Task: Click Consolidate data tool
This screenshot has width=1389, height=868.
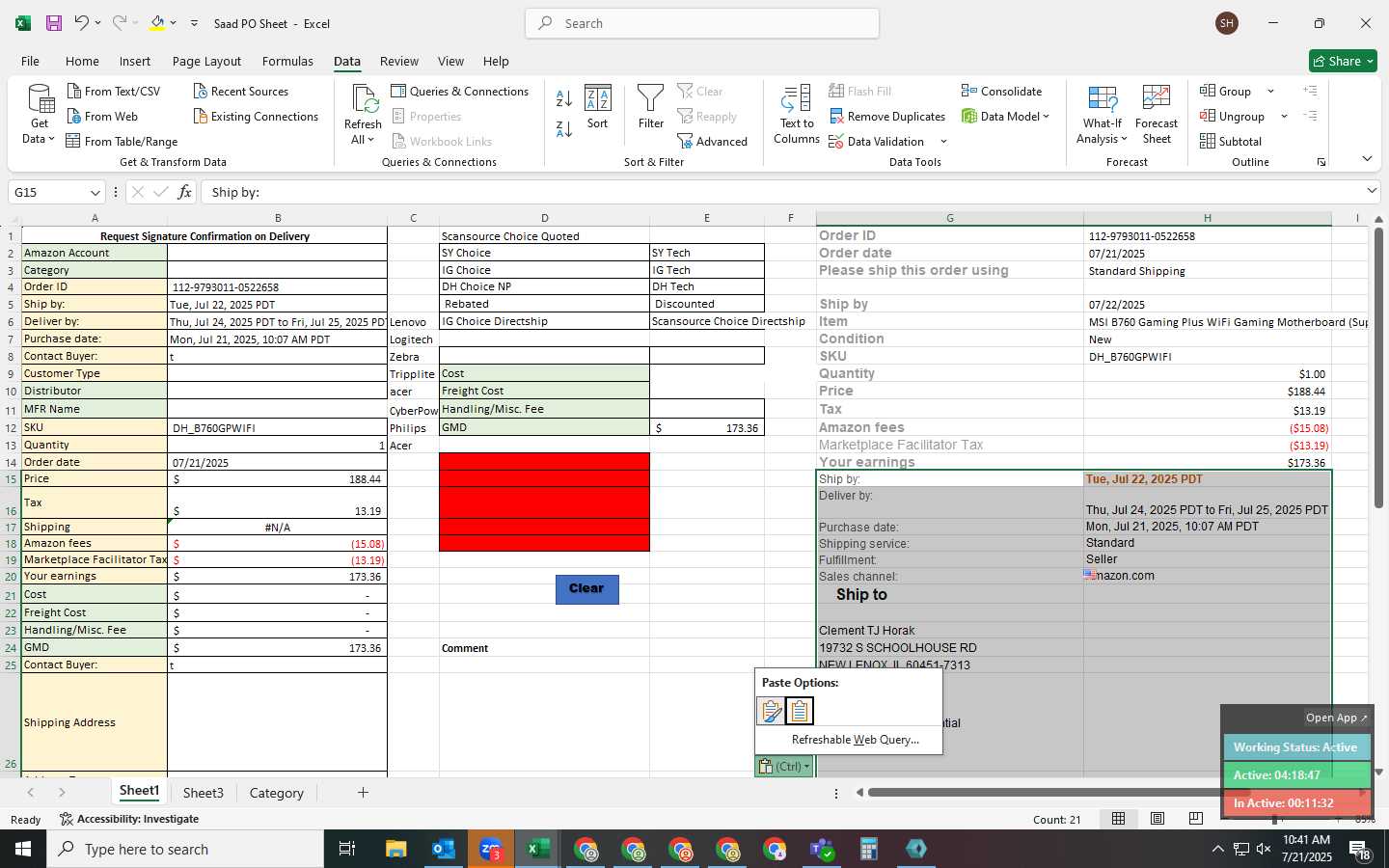Action: pyautogui.click(x=1001, y=91)
